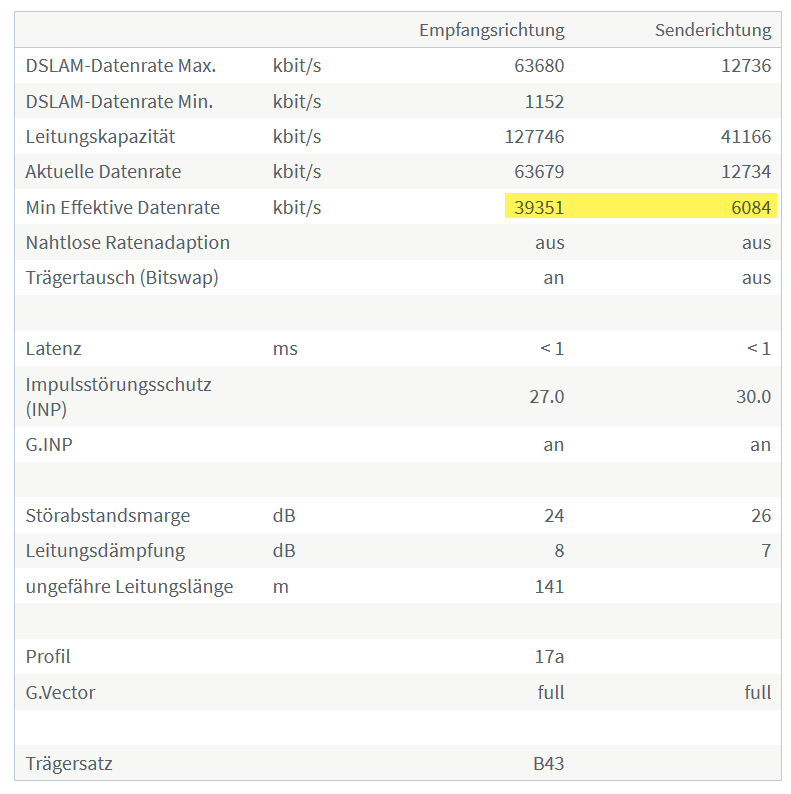Click the DSLAM-Datenrate Max. row label
The height and width of the screenshot is (794, 791).
(x=121, y=66)
